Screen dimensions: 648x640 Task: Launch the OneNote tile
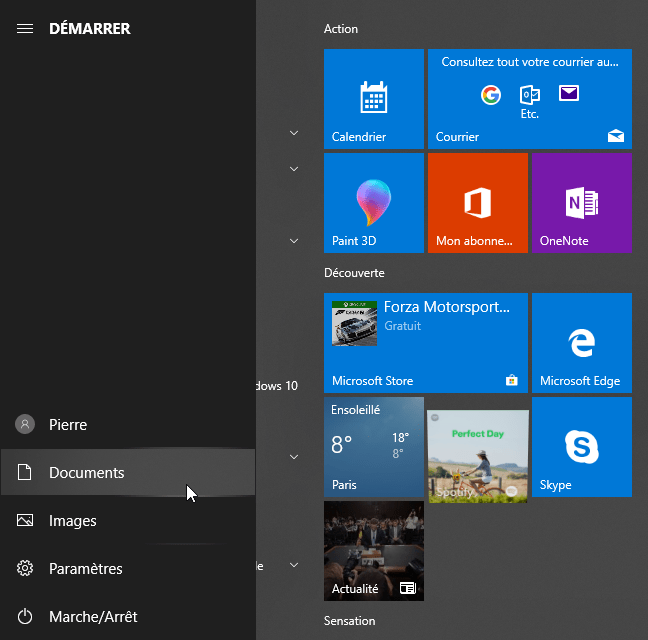point(582,203)
